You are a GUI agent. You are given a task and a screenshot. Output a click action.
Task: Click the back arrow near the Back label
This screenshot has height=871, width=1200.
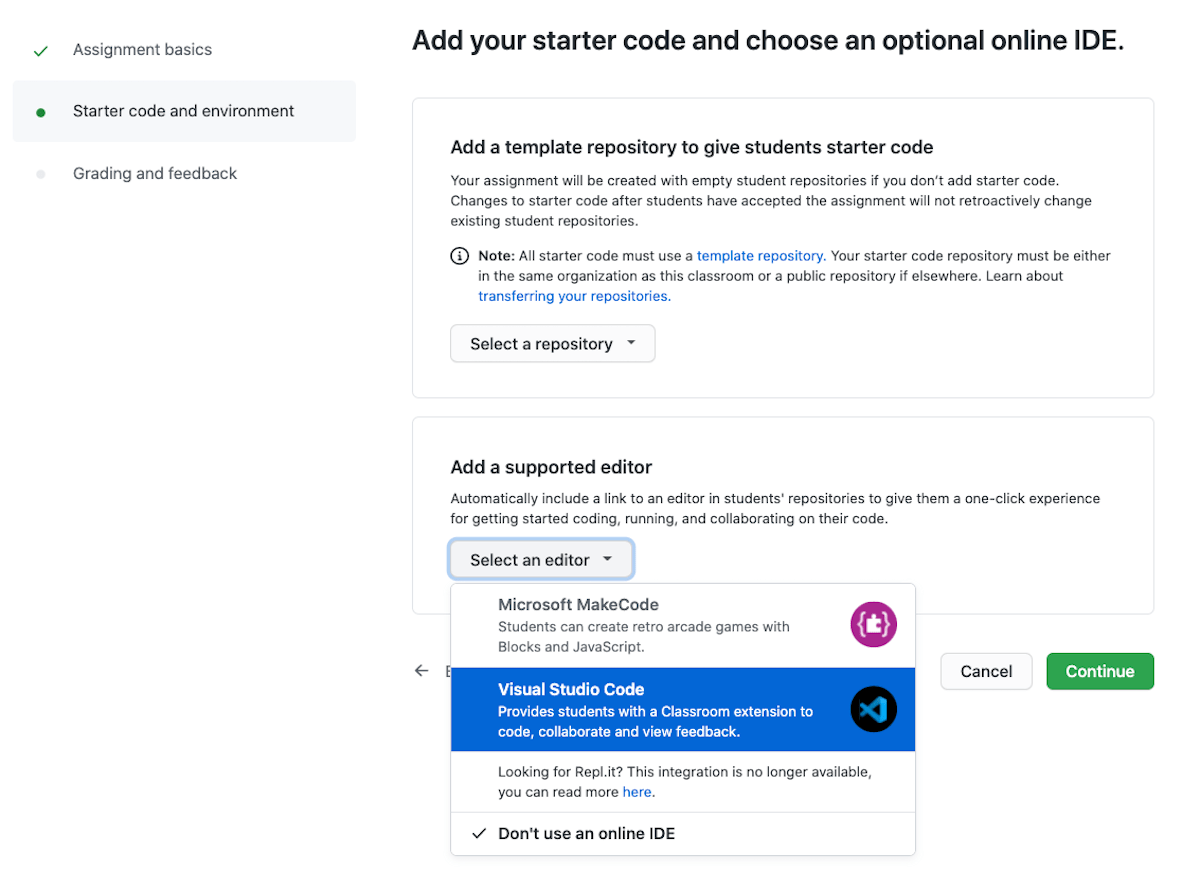pyautogui.click(x=421, y=671)
